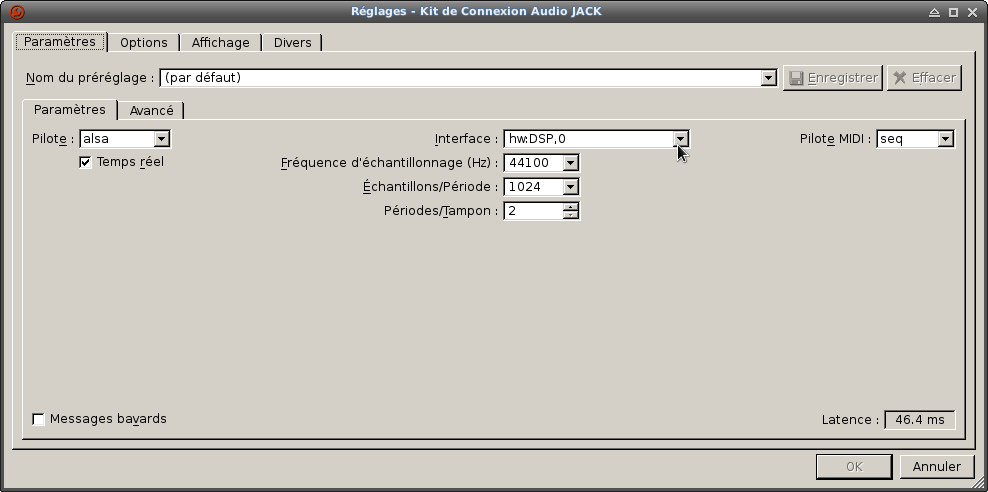The image size is (988, 492).
Task: Click the floppy disk icon on Enregistrer
Action: pos(796,78)
